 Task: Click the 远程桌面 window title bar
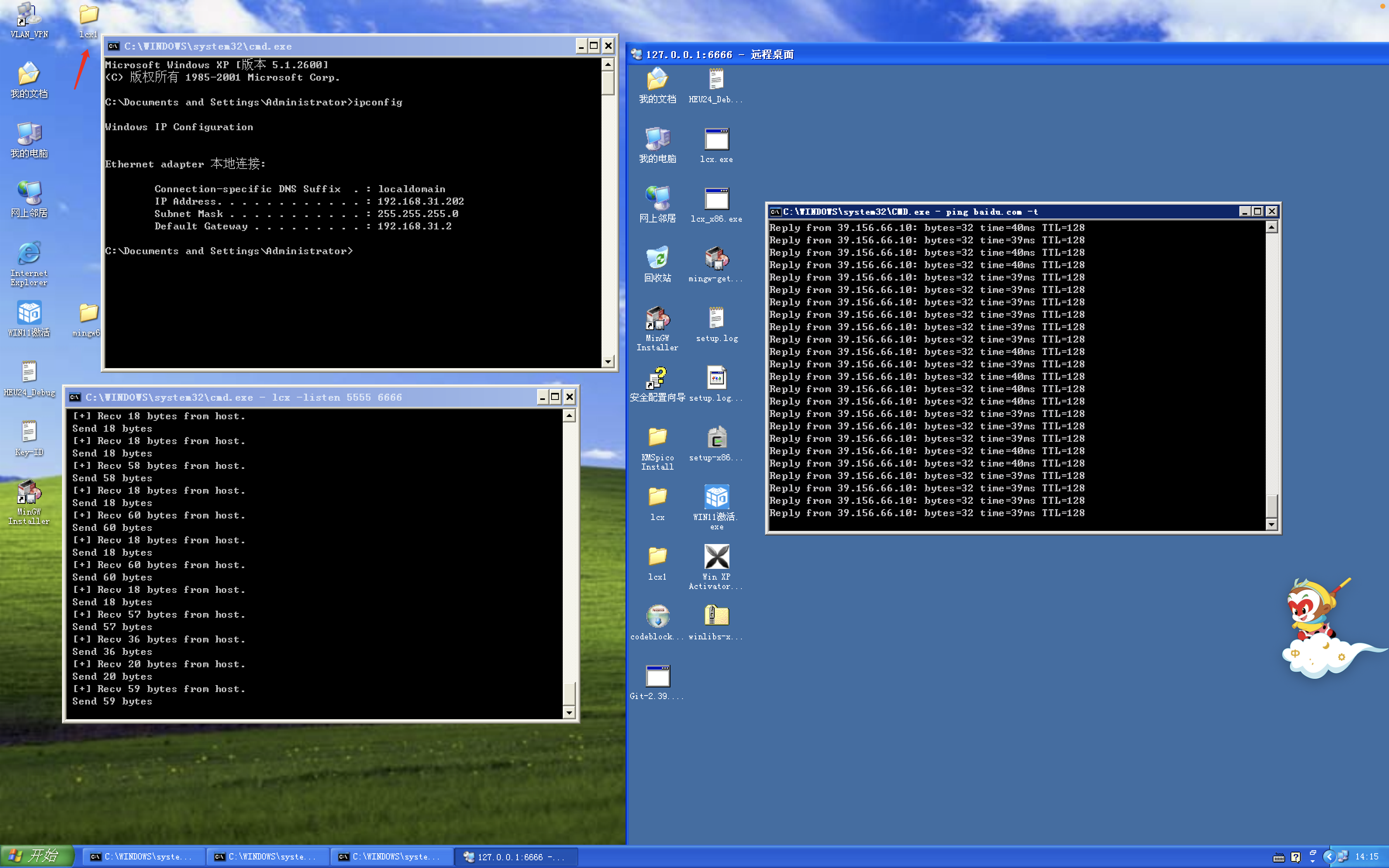1007,55
